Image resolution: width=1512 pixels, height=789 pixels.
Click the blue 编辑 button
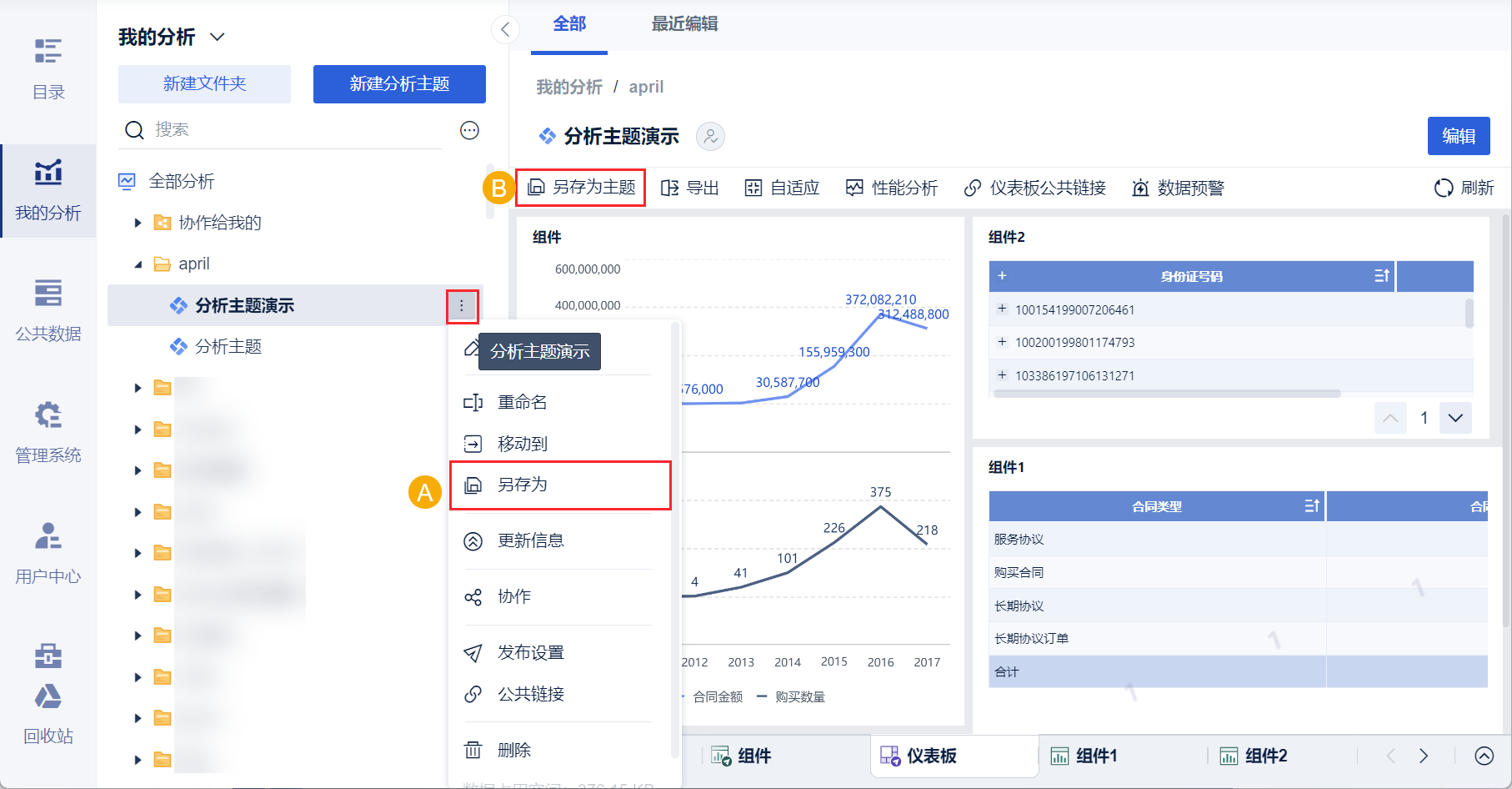point(1459,136)
